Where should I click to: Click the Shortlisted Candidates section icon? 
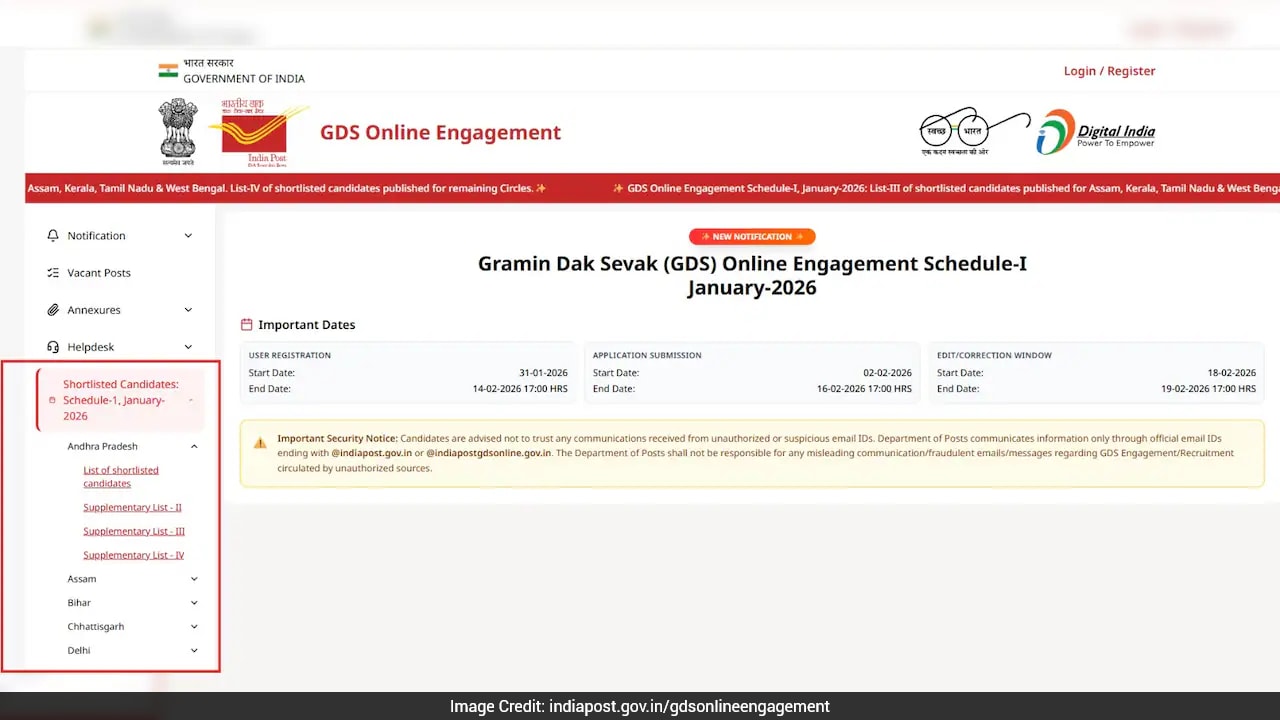click(53, 400)
